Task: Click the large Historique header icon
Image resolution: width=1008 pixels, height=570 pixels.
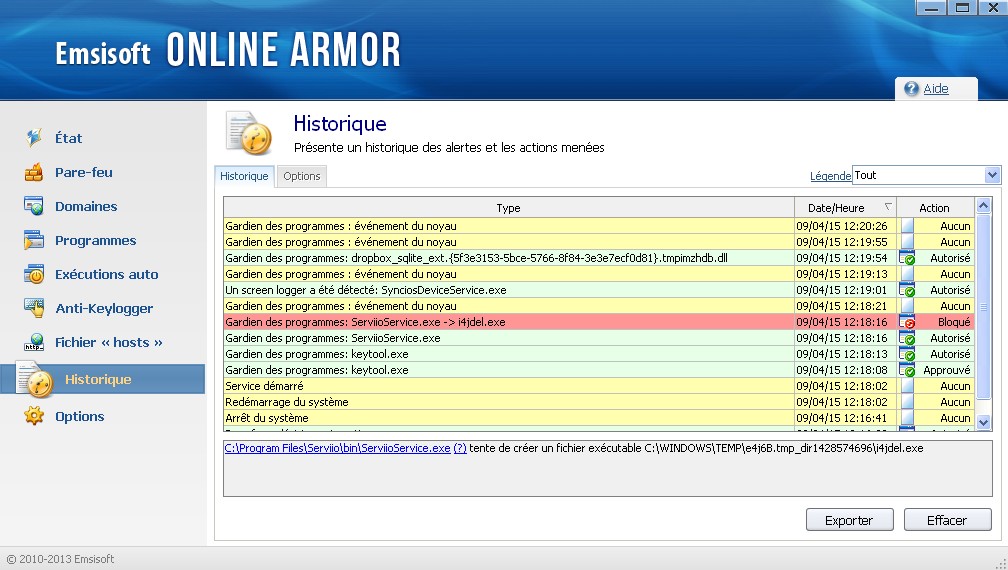Action: (x=249, y=133)
